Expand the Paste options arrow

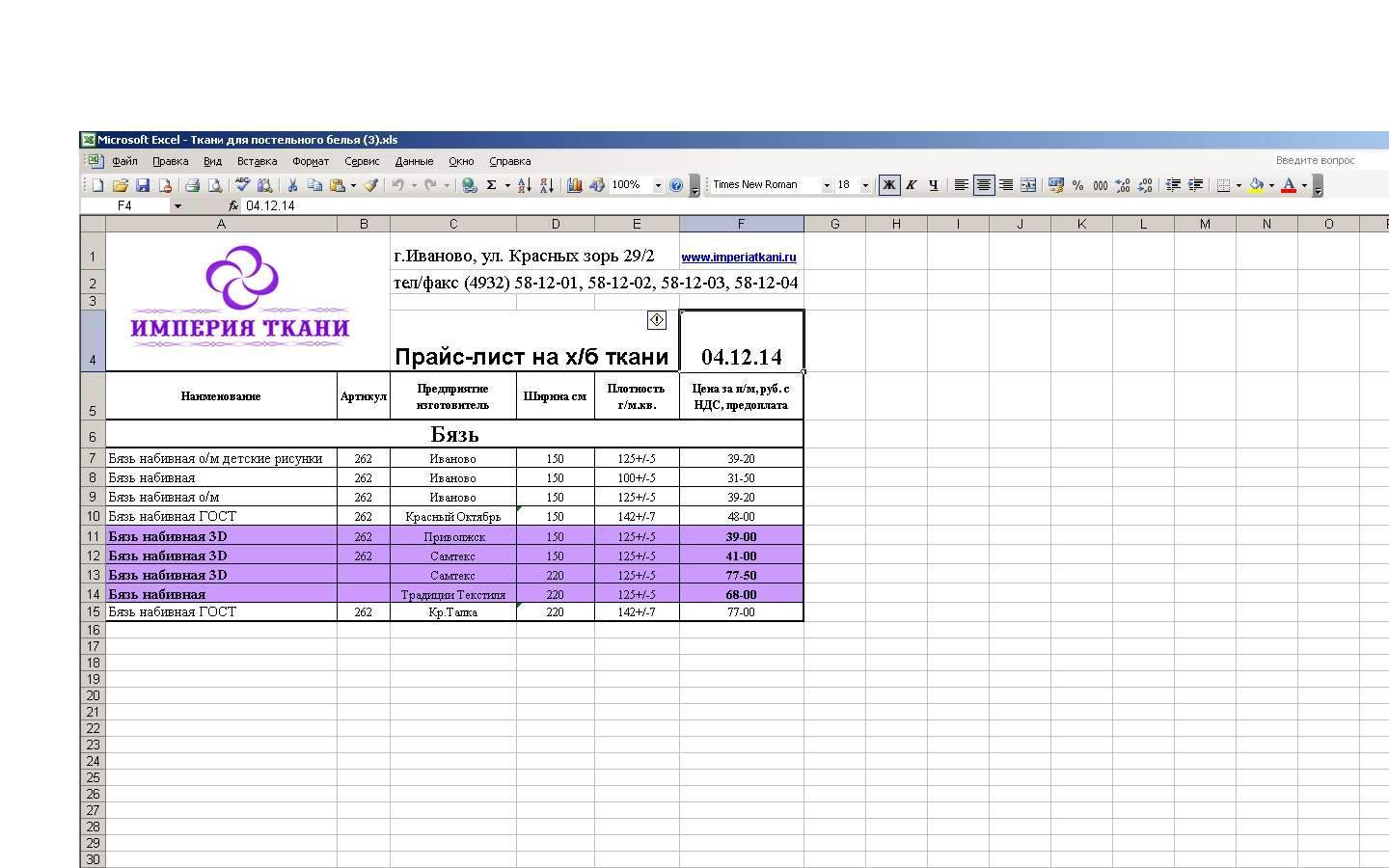353,185
